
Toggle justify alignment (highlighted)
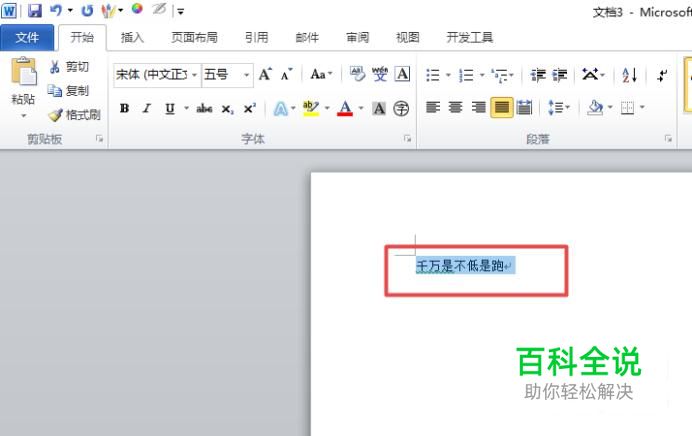[x=501, y=107]
